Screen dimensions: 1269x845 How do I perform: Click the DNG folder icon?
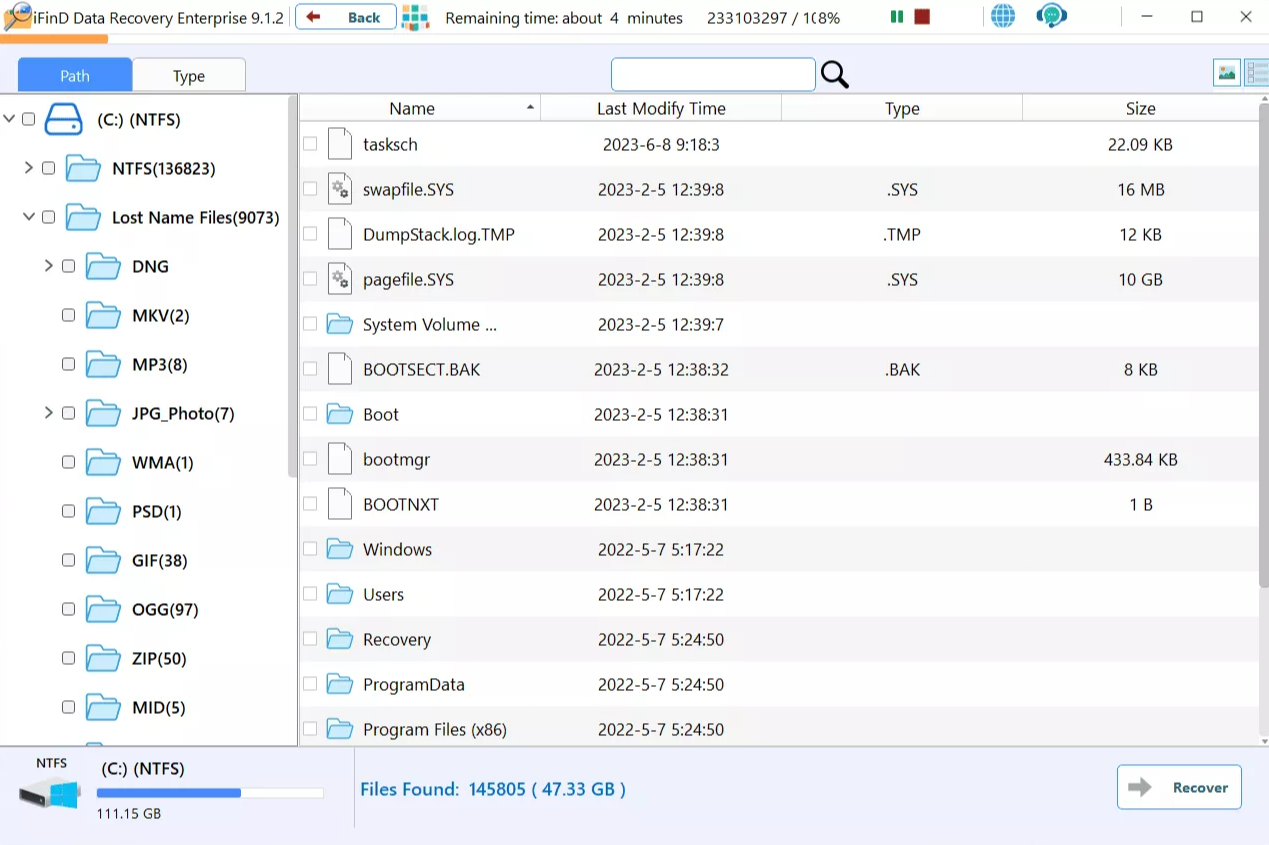pos(103,266)
